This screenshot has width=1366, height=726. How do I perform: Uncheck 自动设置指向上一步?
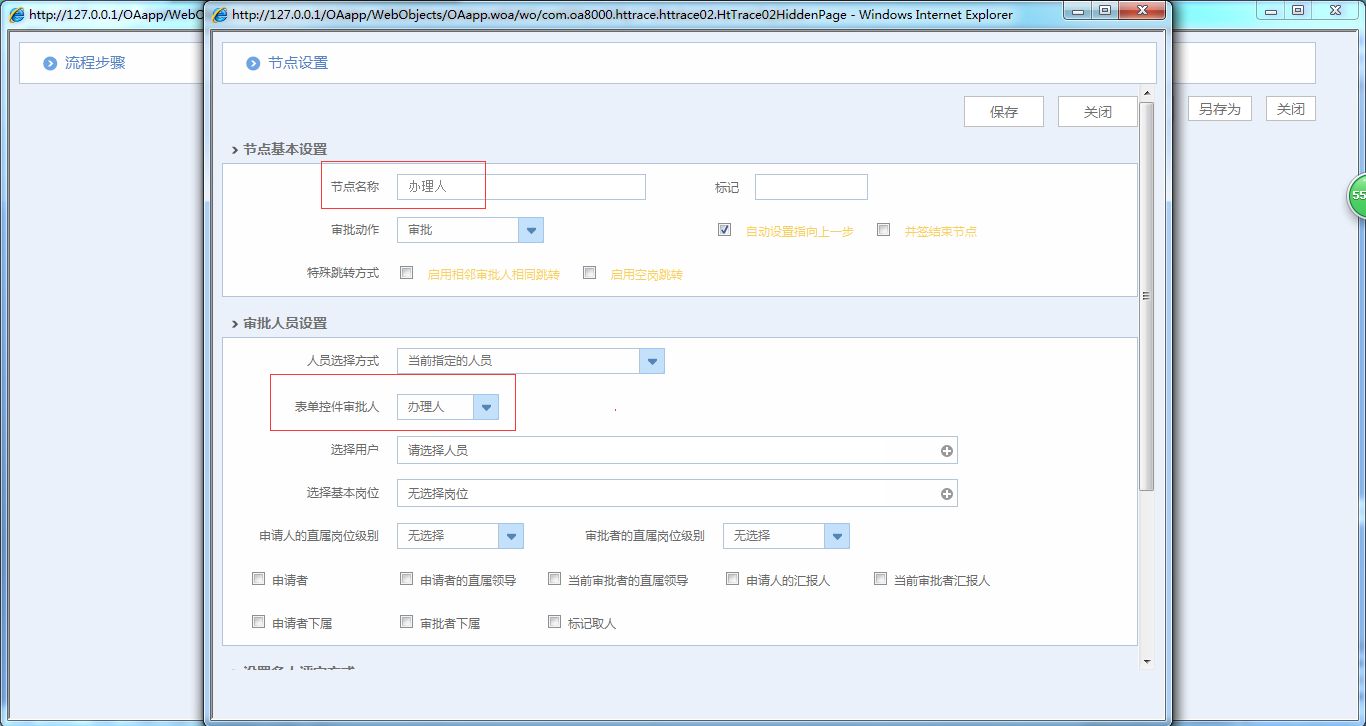click(723, 229)
